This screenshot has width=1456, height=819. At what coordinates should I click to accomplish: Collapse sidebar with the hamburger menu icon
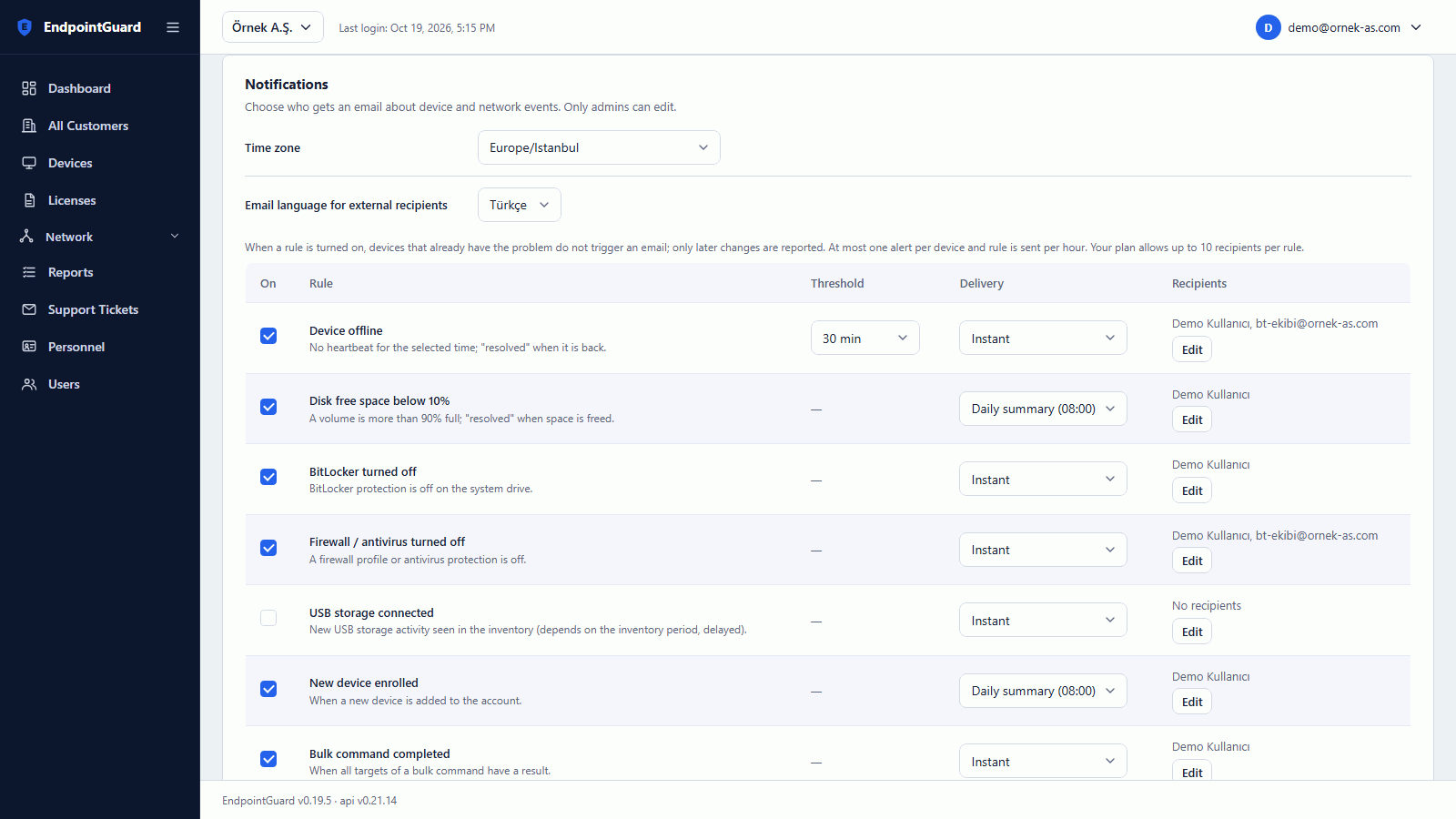173,27
